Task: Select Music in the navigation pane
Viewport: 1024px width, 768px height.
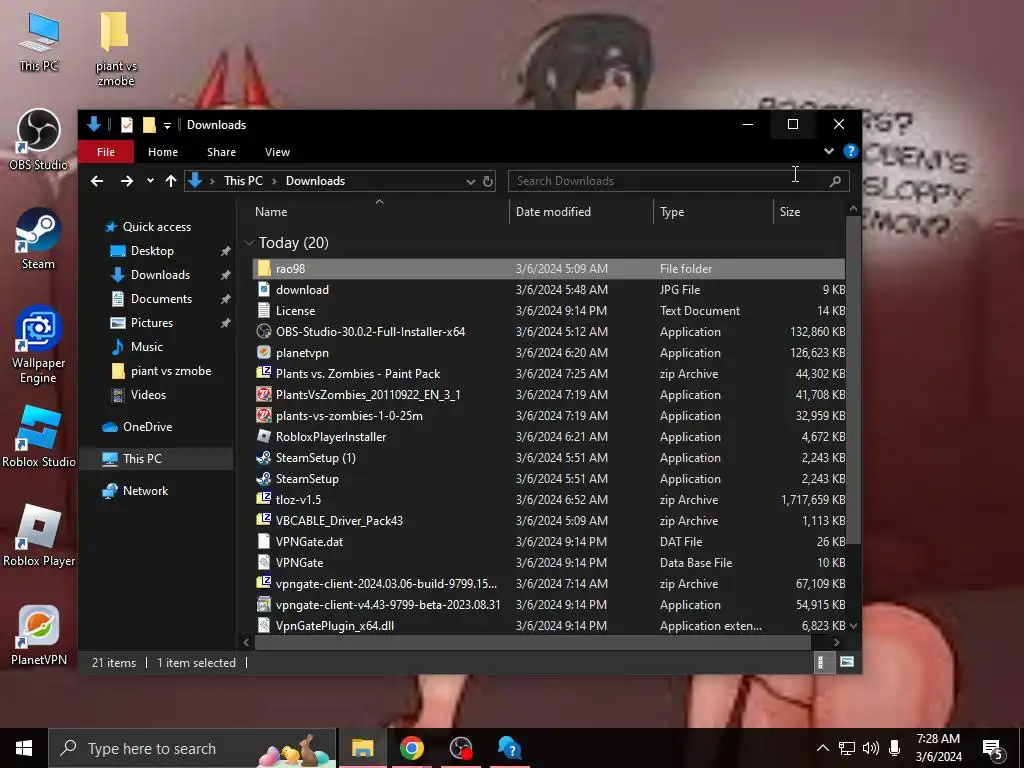Action: (146, 347)
